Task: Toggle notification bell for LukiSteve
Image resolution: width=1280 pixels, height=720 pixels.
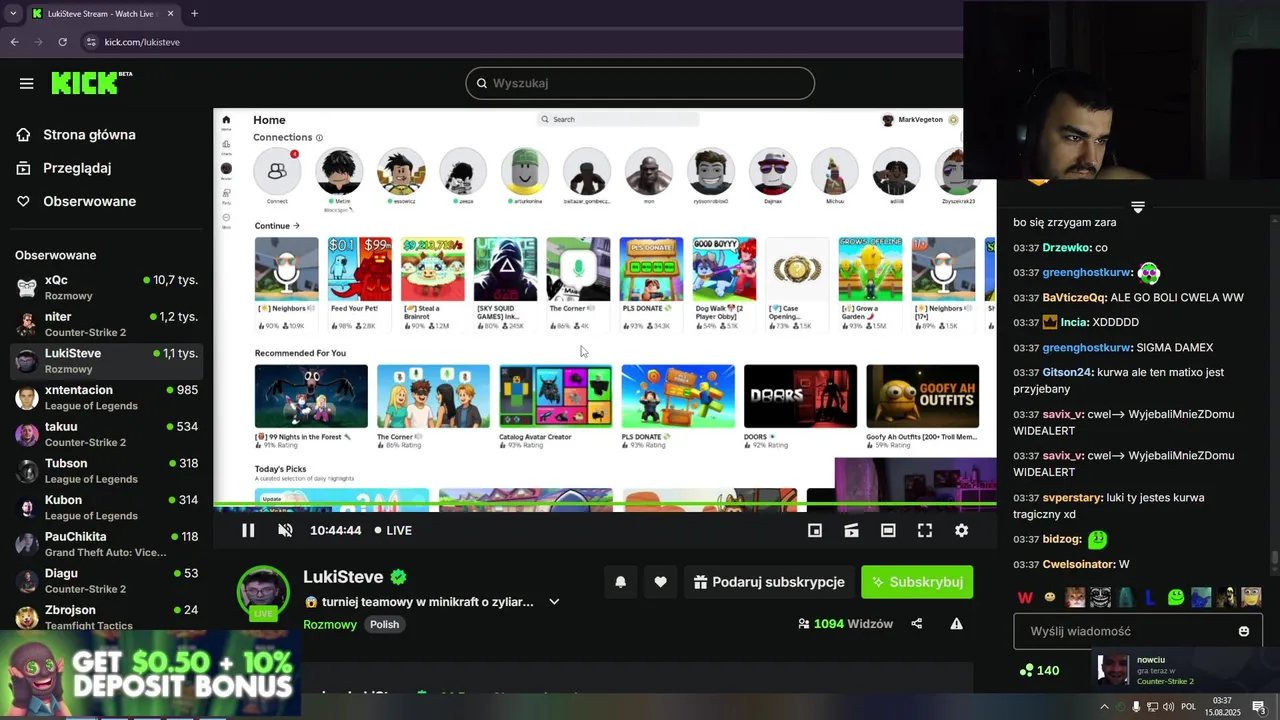Action: click(x=620, y=582)
